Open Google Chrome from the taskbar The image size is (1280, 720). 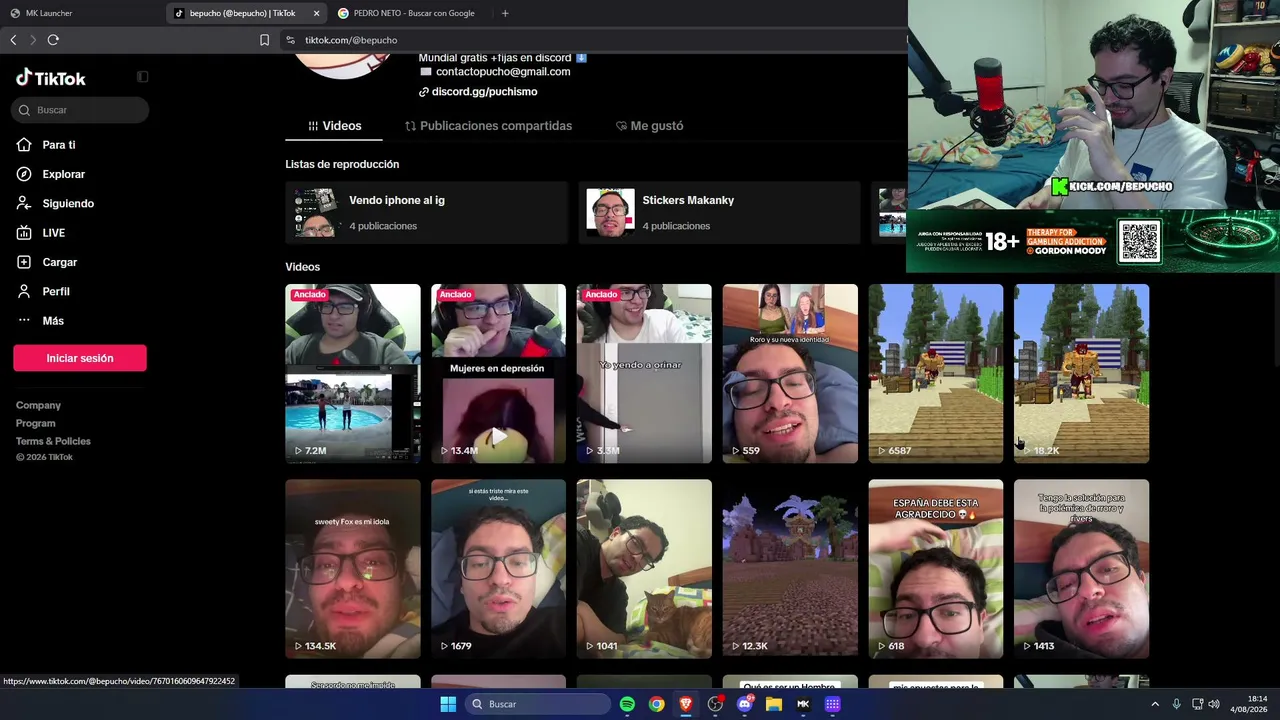pos(656,704)
